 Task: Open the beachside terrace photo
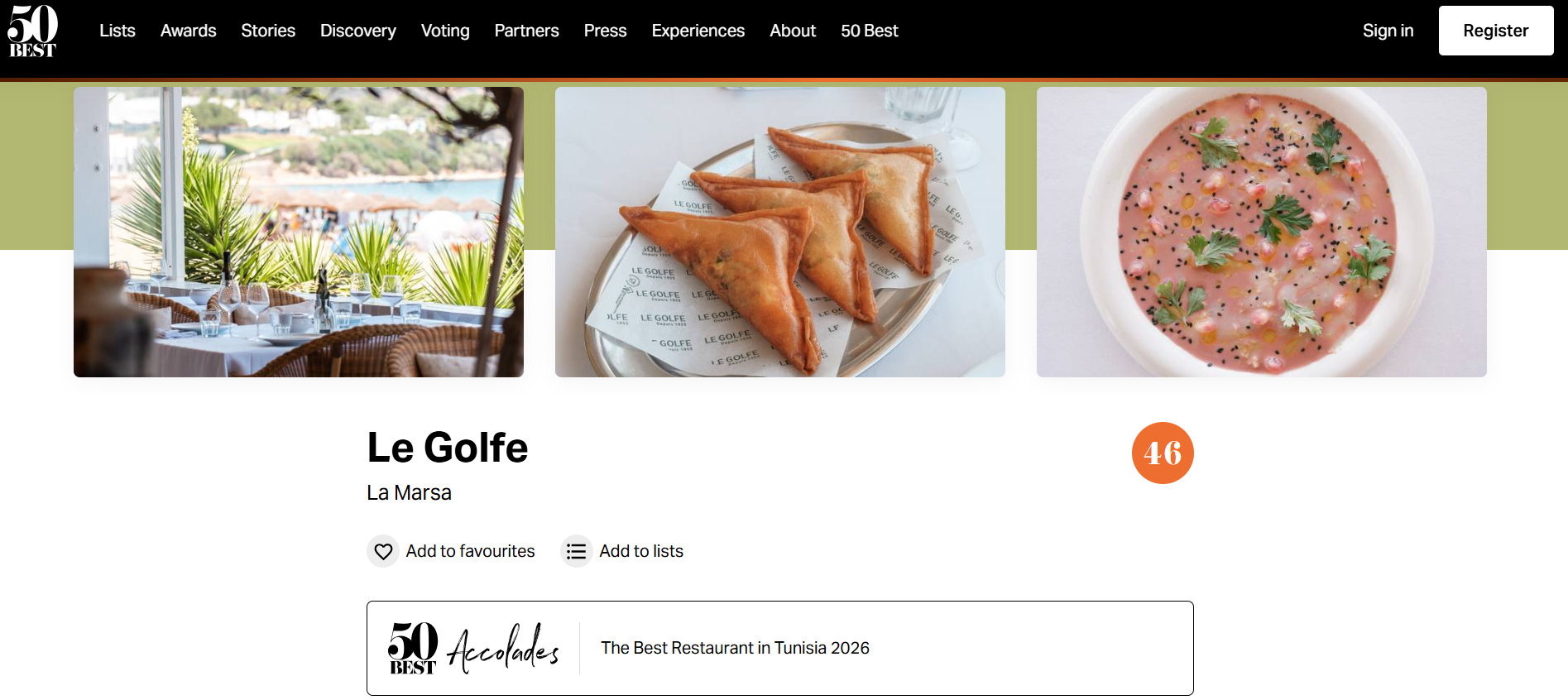tap(299, 232)
